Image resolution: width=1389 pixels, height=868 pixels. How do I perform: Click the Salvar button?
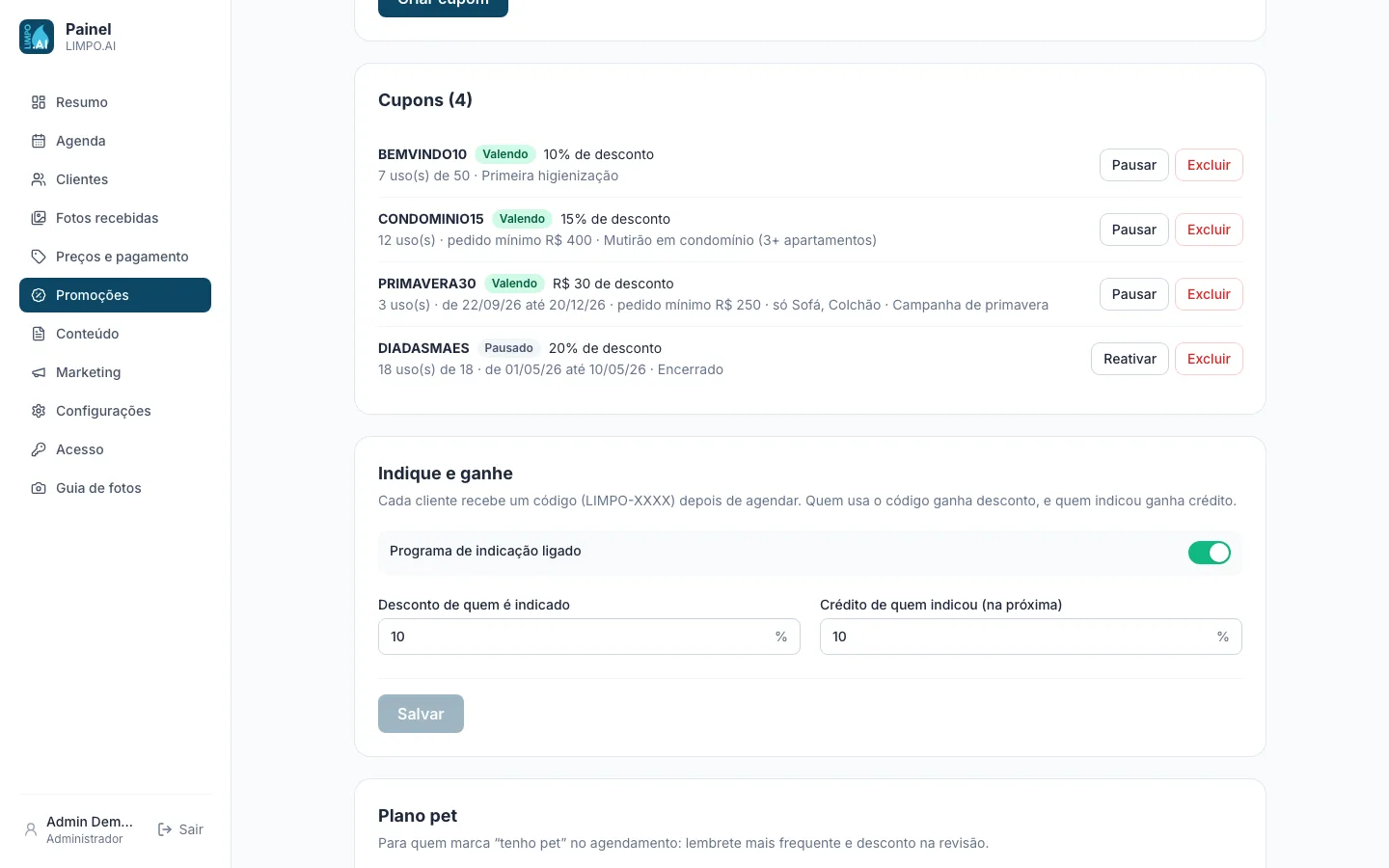pyautogui.click(x=421, y=714)
